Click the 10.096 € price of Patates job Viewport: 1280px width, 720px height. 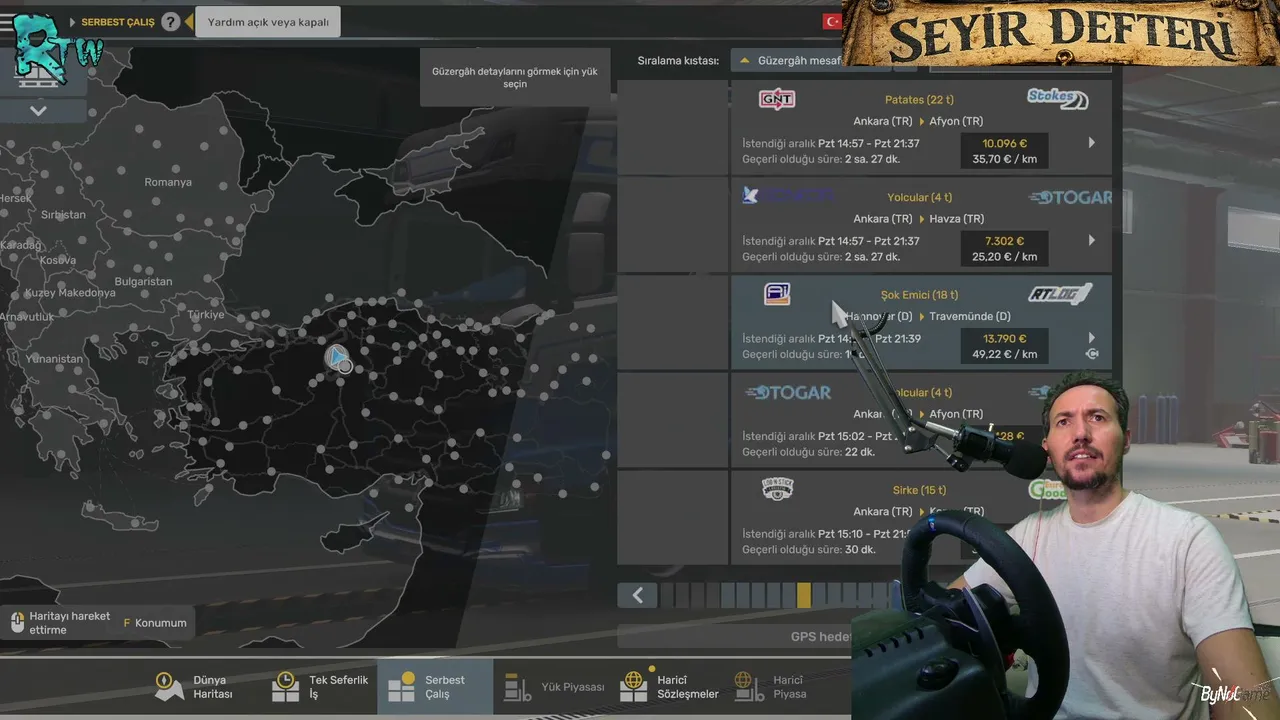click(1004, 143)
